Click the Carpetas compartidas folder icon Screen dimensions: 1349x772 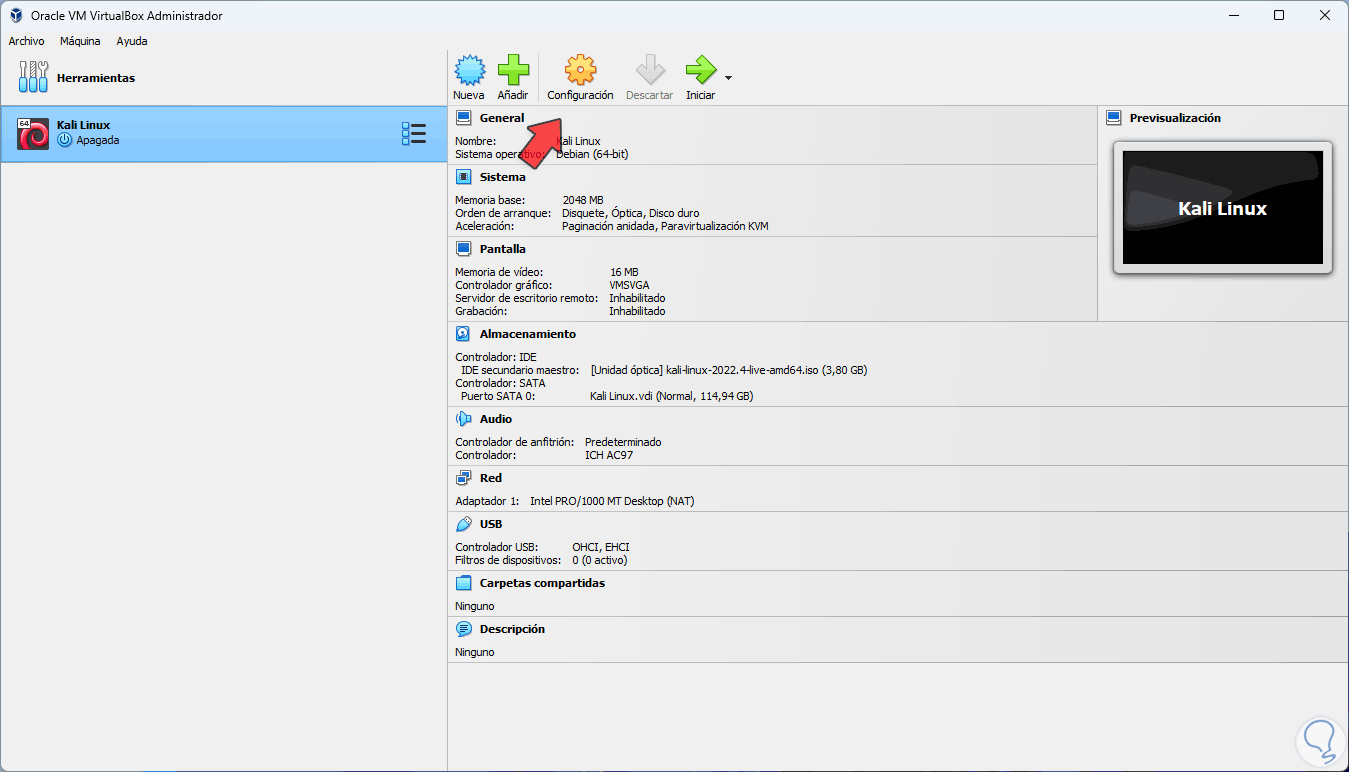[x=463, y=583]
